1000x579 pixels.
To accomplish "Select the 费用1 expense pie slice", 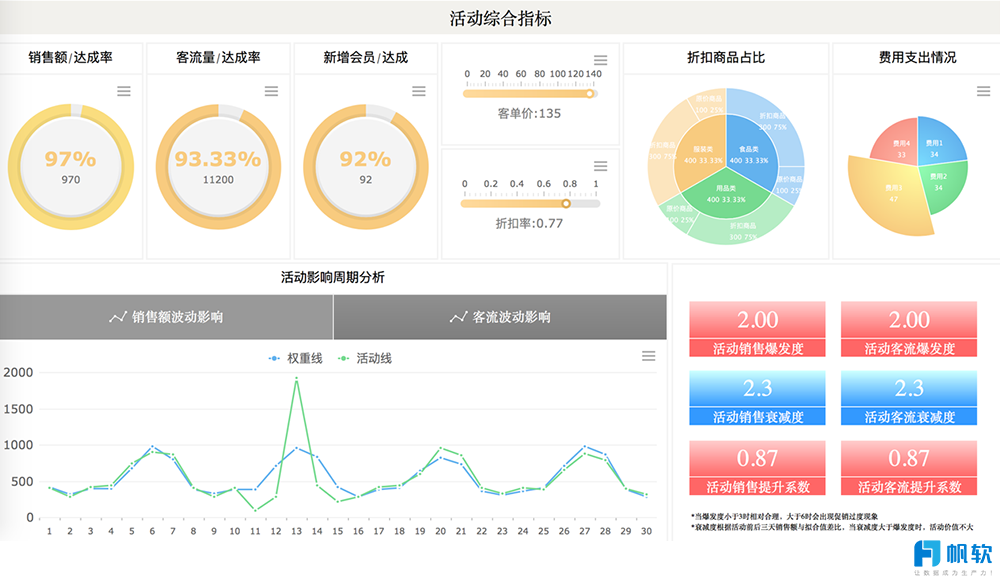I will coord(938,145).
